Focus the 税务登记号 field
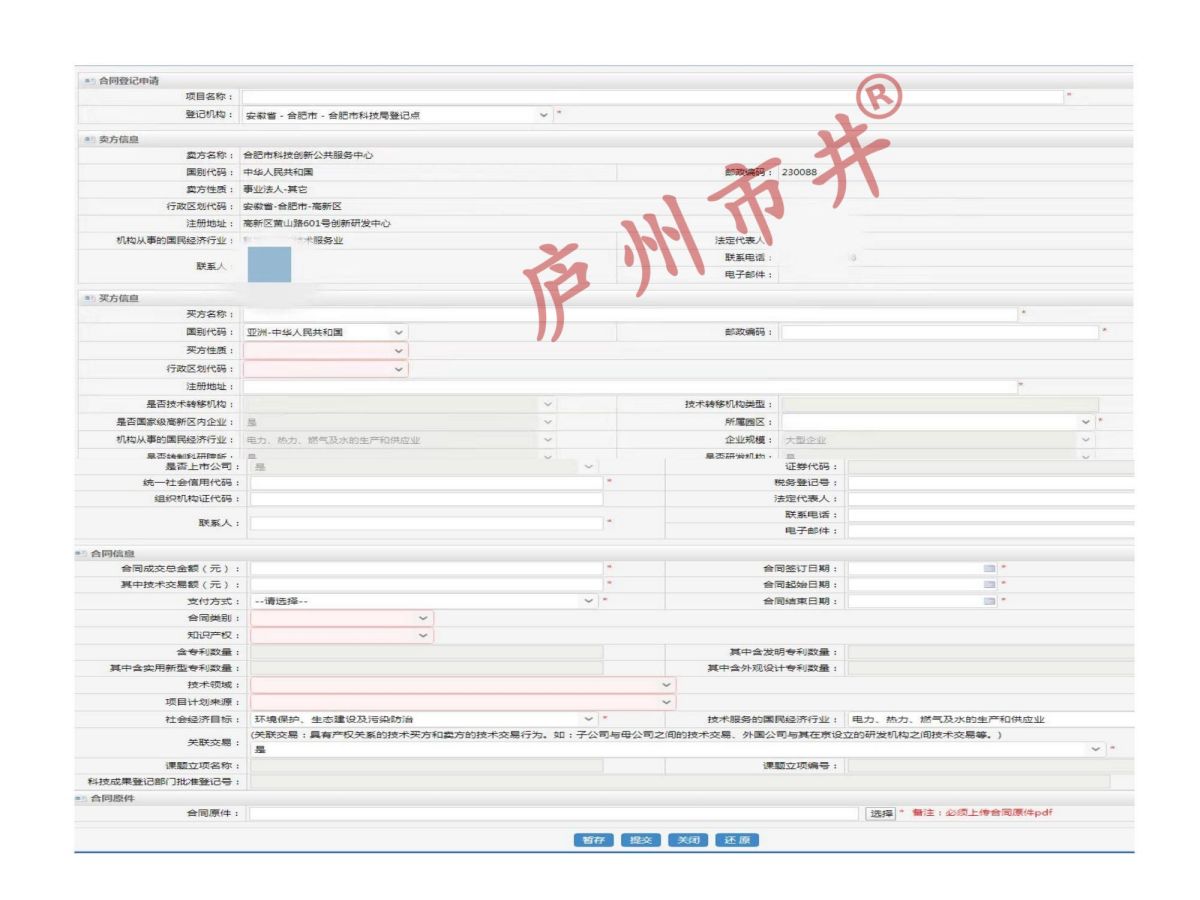 point(992,483)
